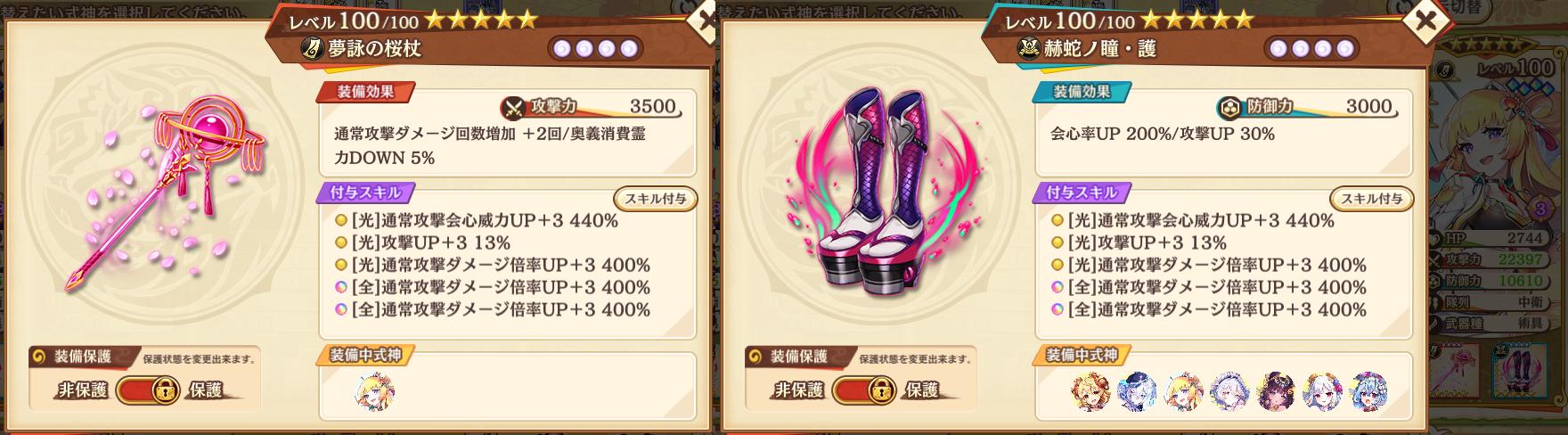Select 非保護 option on left panel
This screenshot has width=1568, height=435.
point(83,390)
